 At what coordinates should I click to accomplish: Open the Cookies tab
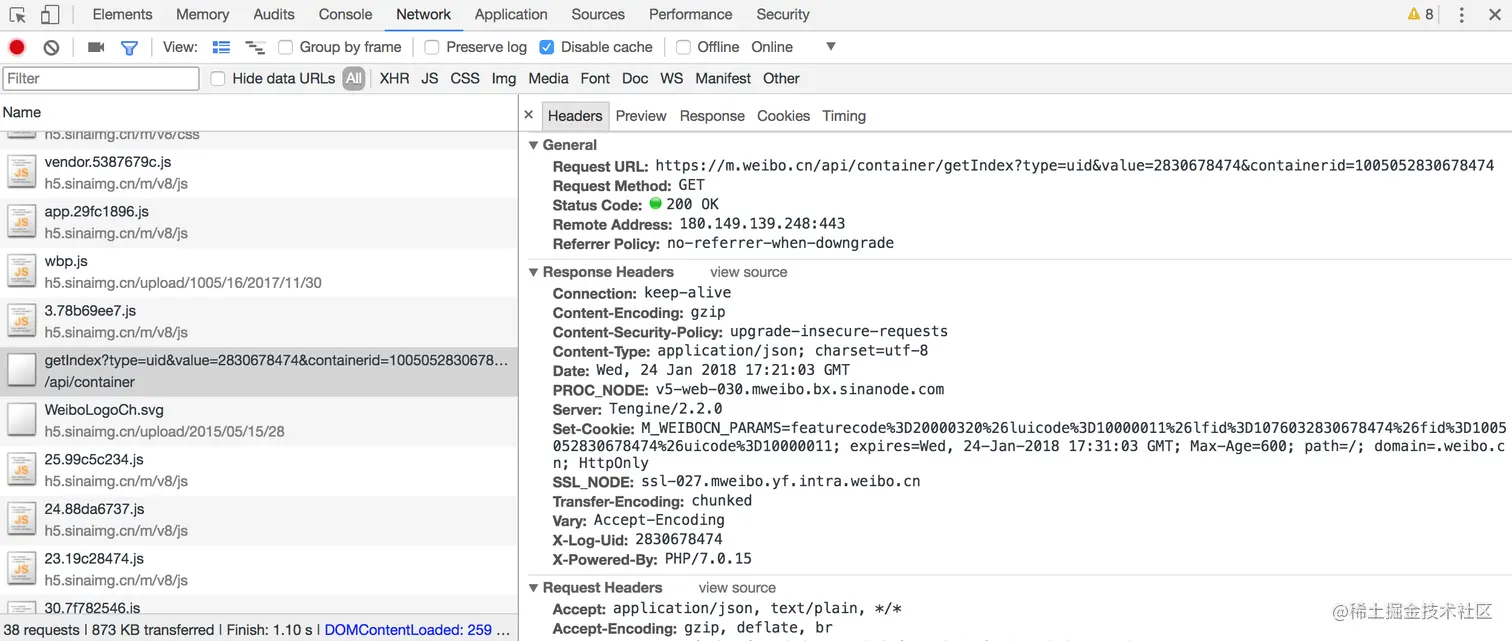click(783, 116)
